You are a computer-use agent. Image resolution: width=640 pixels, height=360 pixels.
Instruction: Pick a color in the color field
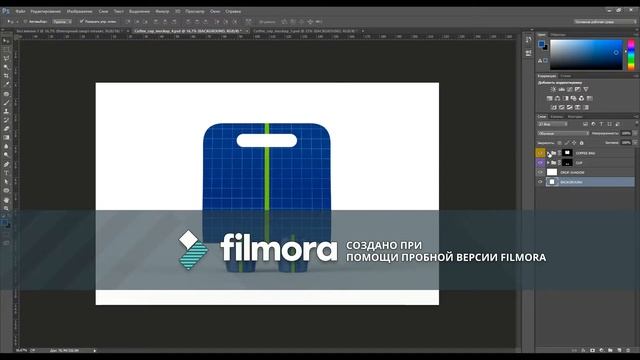pyautogui.click(x=586, y=55)
